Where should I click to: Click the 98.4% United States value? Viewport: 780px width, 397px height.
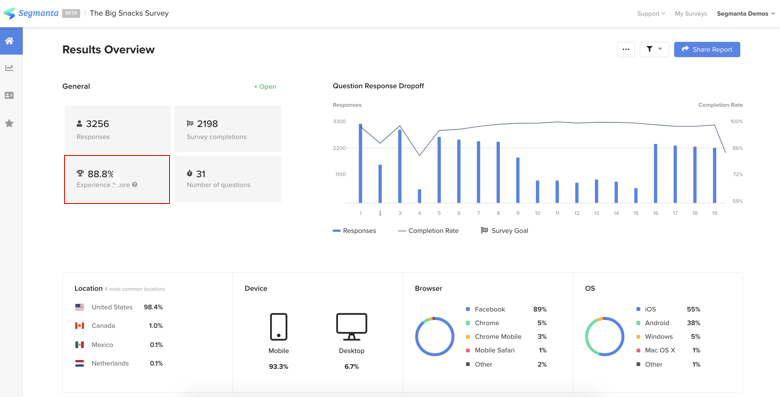153,307
